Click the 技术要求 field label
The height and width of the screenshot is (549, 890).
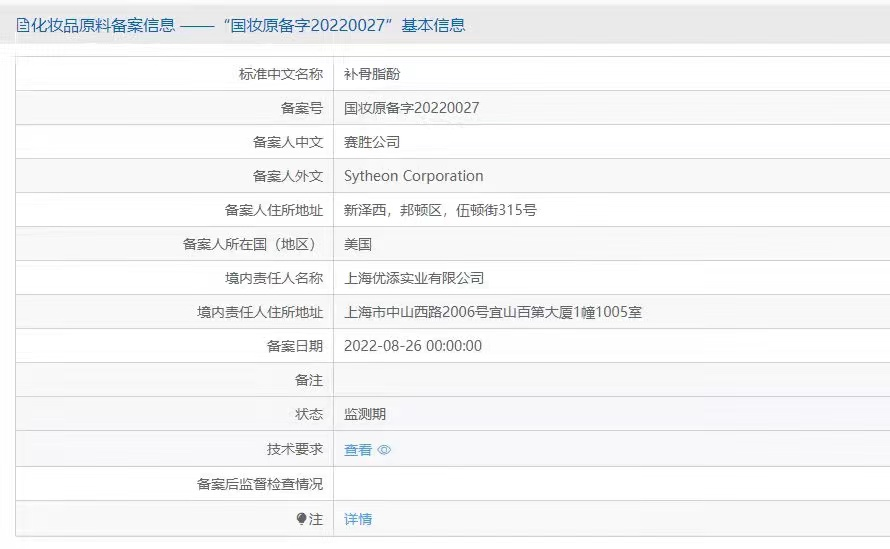click(x=295, y=450)
